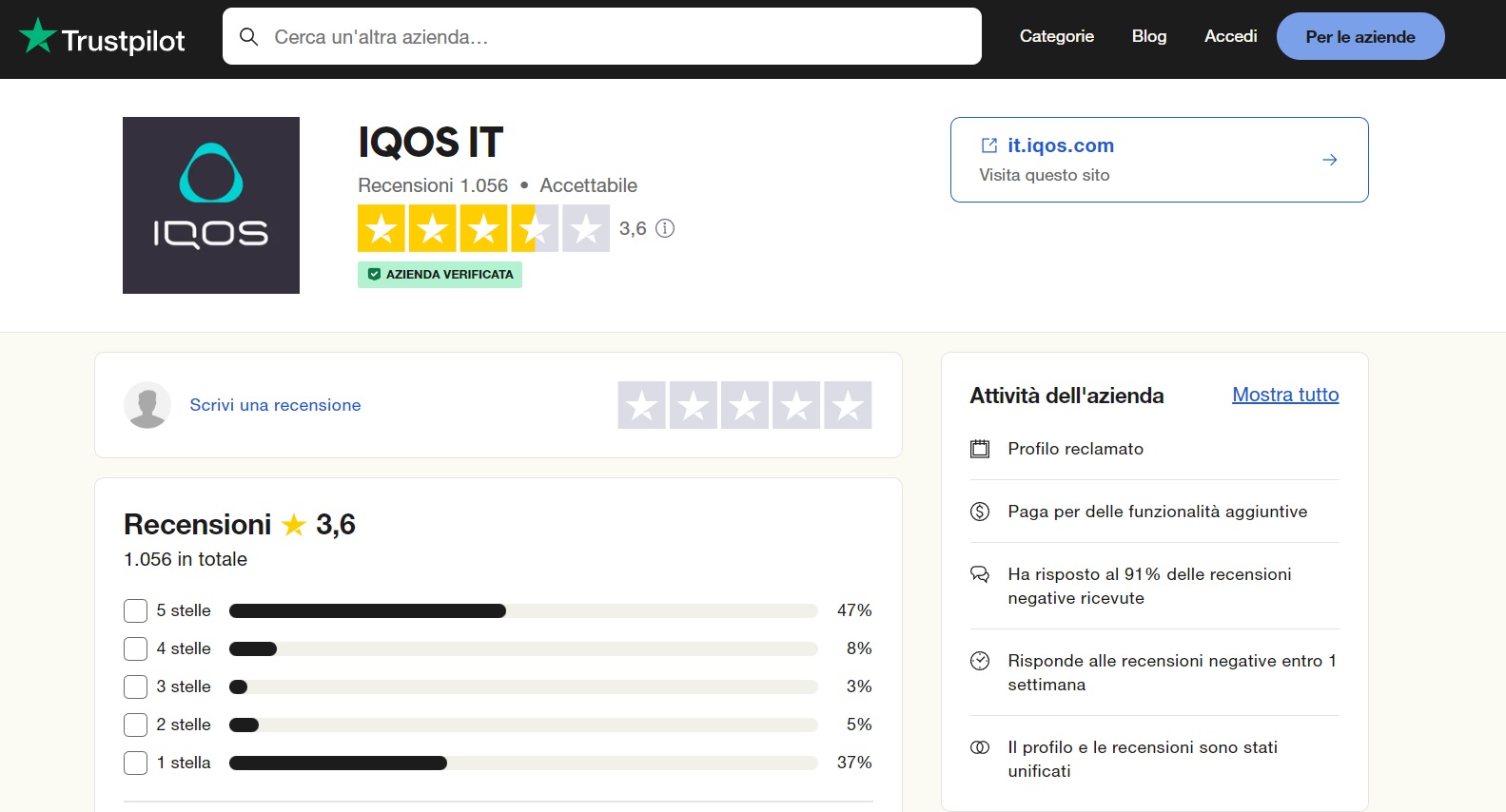This screenshot has width=1506, height=812.
Task: Click 'Risponde alle recensioni negative entro 1 settimana'
Action: click(x=1172, y=672)
